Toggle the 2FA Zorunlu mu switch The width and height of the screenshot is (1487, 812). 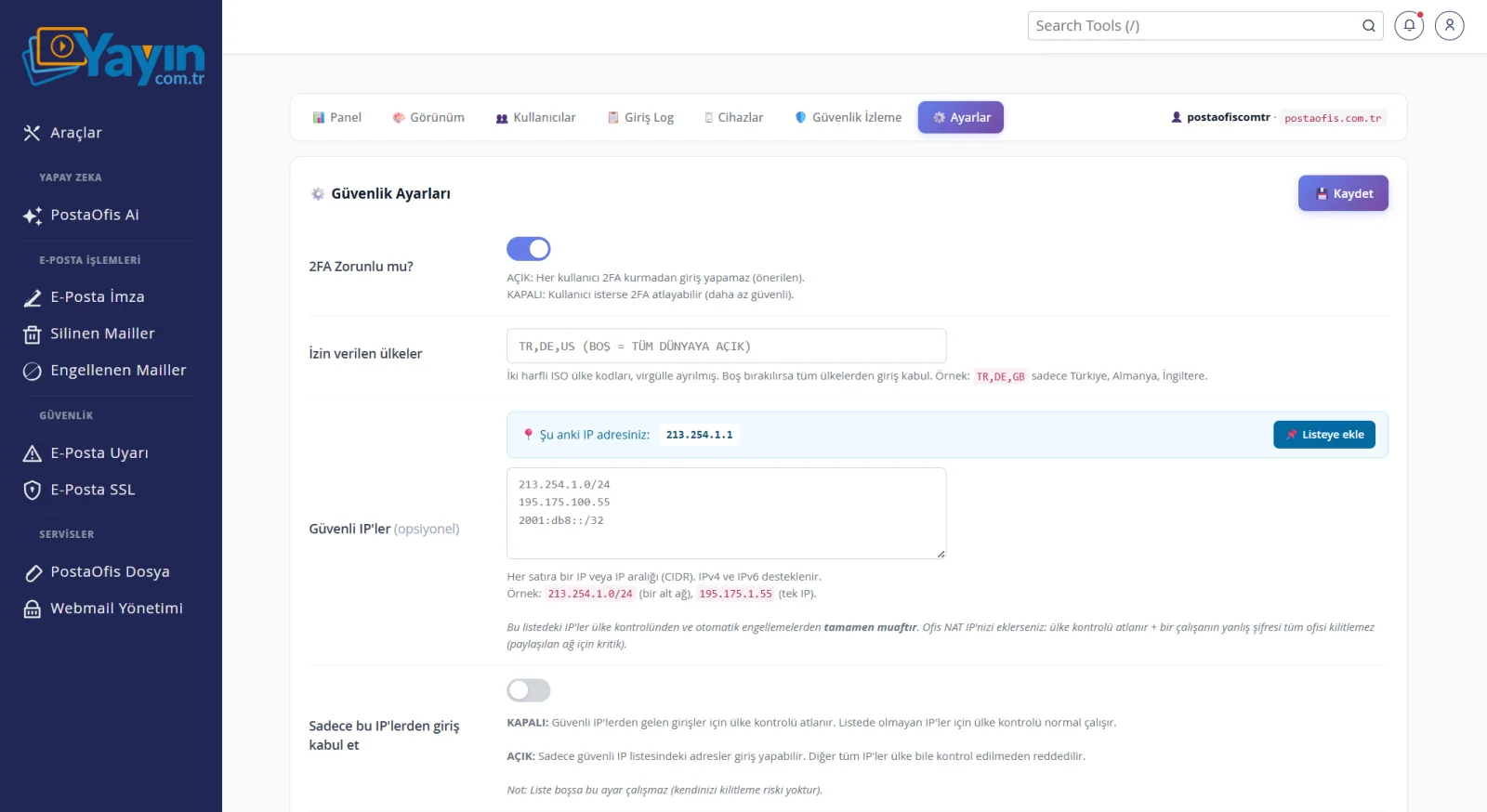click(x=529, y=249)
